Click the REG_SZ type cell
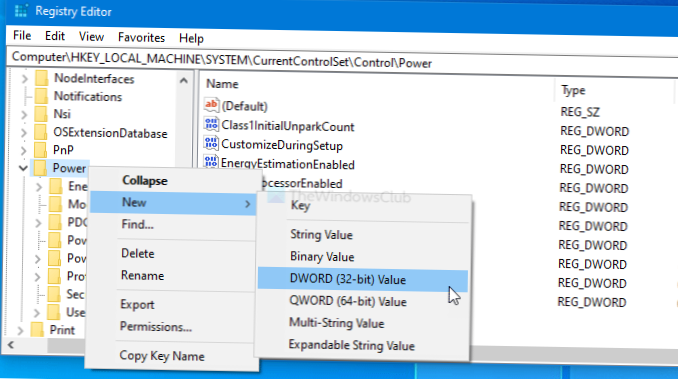Viewport: 678px width, 379px height. click(580, 112)
